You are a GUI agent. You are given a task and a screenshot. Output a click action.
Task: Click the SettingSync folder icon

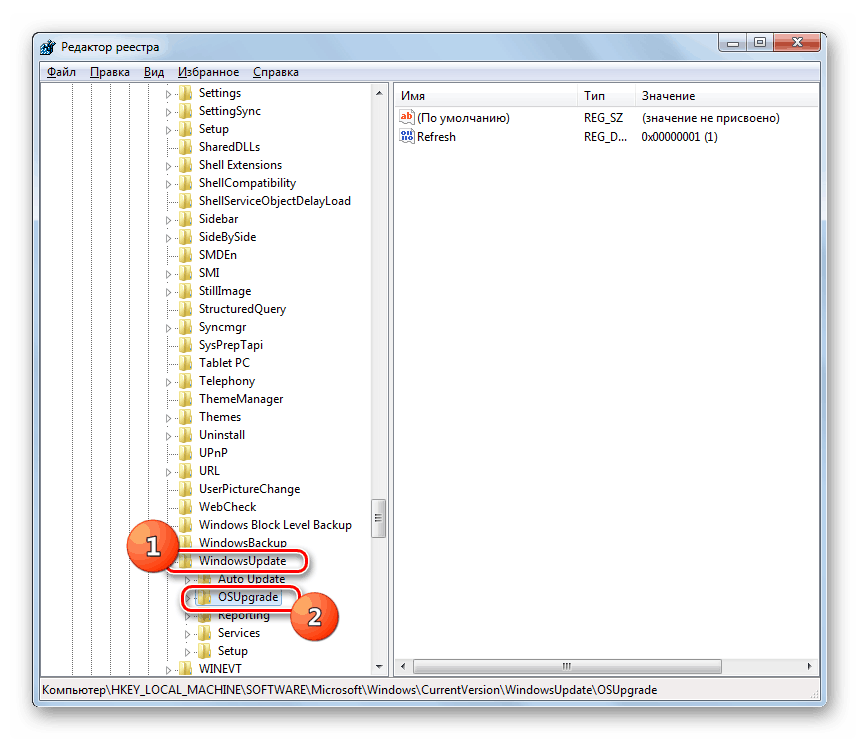(186, 111)
